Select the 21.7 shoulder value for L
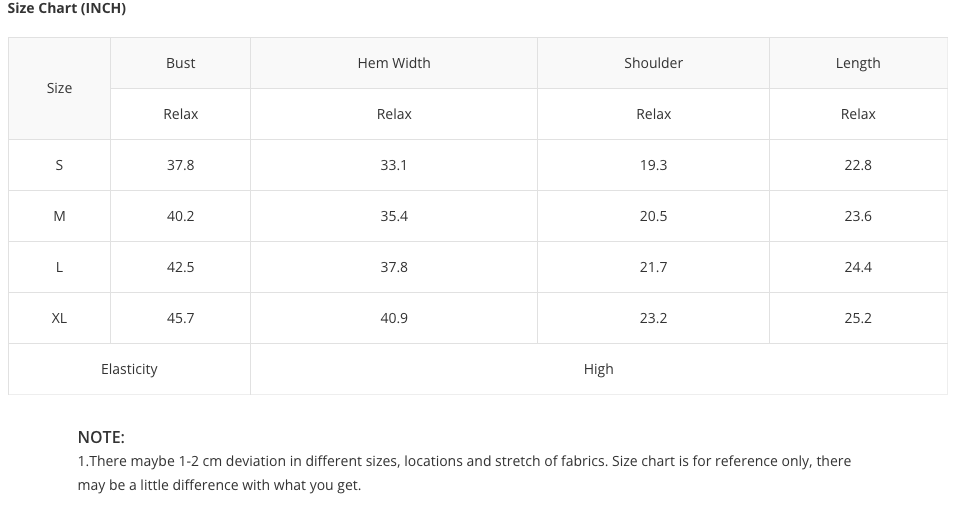This screenshot has height=509, width=966. tap(653, 267)
